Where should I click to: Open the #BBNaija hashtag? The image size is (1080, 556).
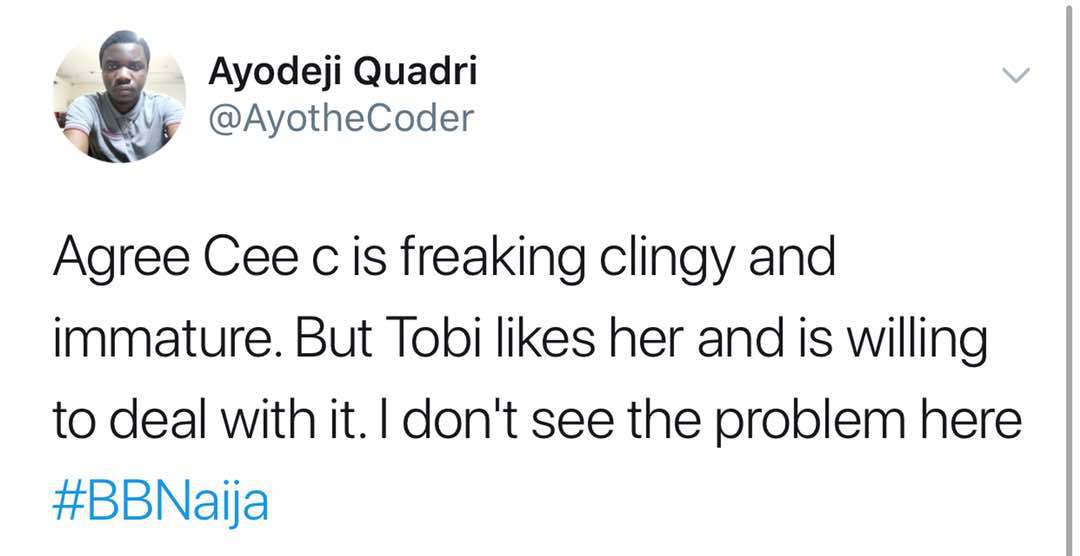pos(161,499)
